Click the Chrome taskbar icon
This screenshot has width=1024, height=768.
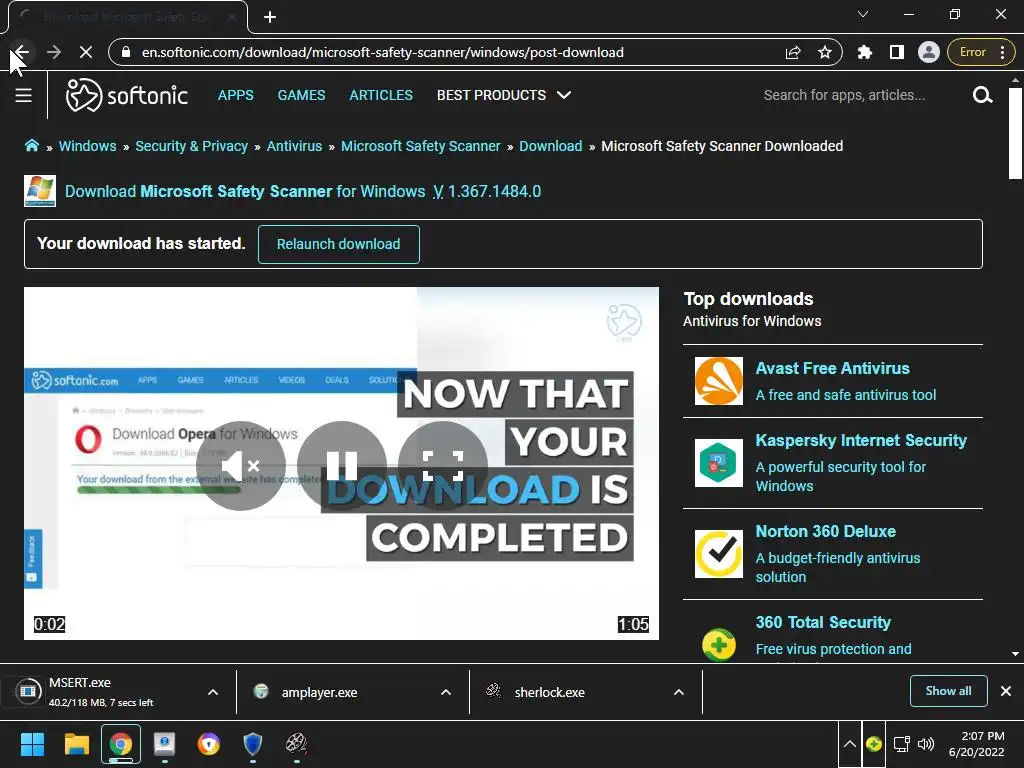(x=121, y=744)
